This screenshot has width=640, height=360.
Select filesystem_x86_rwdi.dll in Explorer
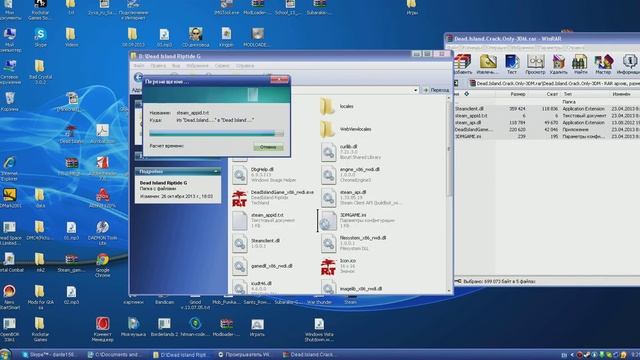354,243
